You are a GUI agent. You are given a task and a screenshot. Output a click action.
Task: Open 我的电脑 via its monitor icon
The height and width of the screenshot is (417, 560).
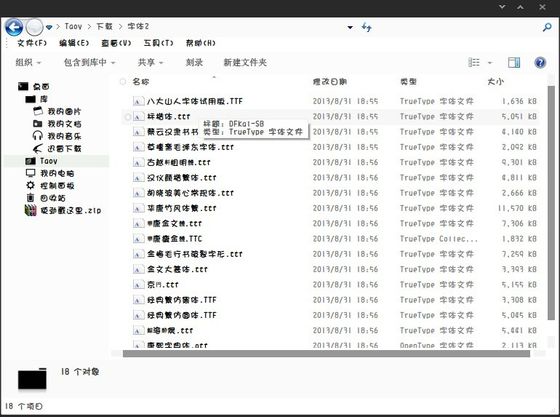pos(30,173)
